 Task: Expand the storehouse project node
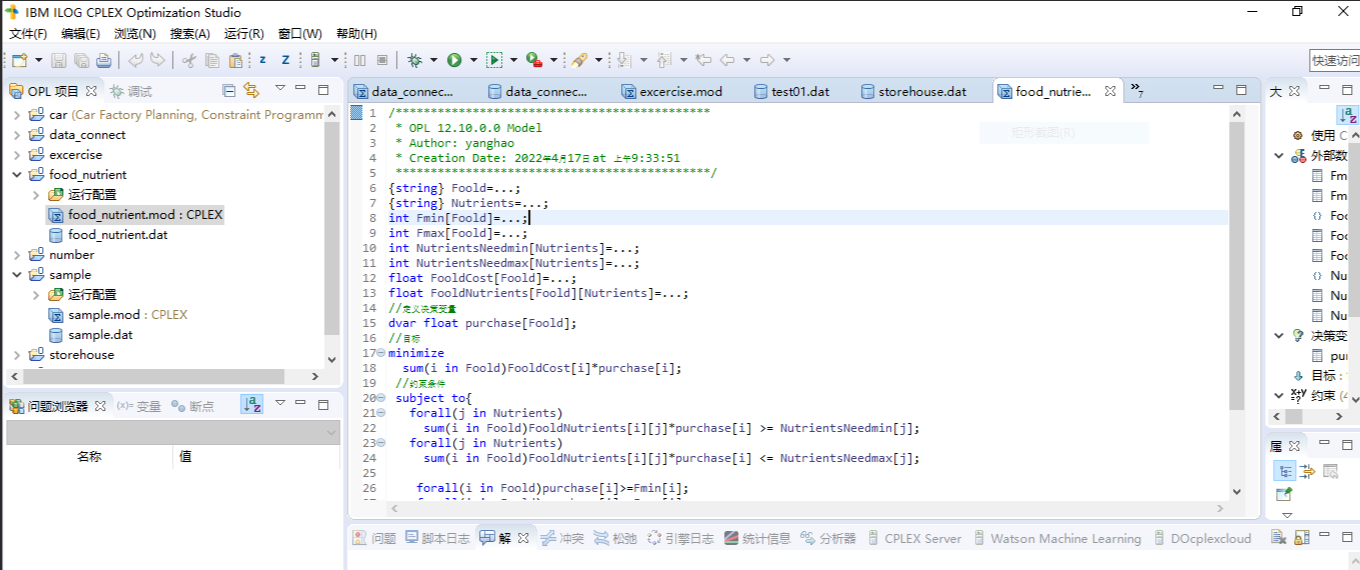tap(17, 355)
